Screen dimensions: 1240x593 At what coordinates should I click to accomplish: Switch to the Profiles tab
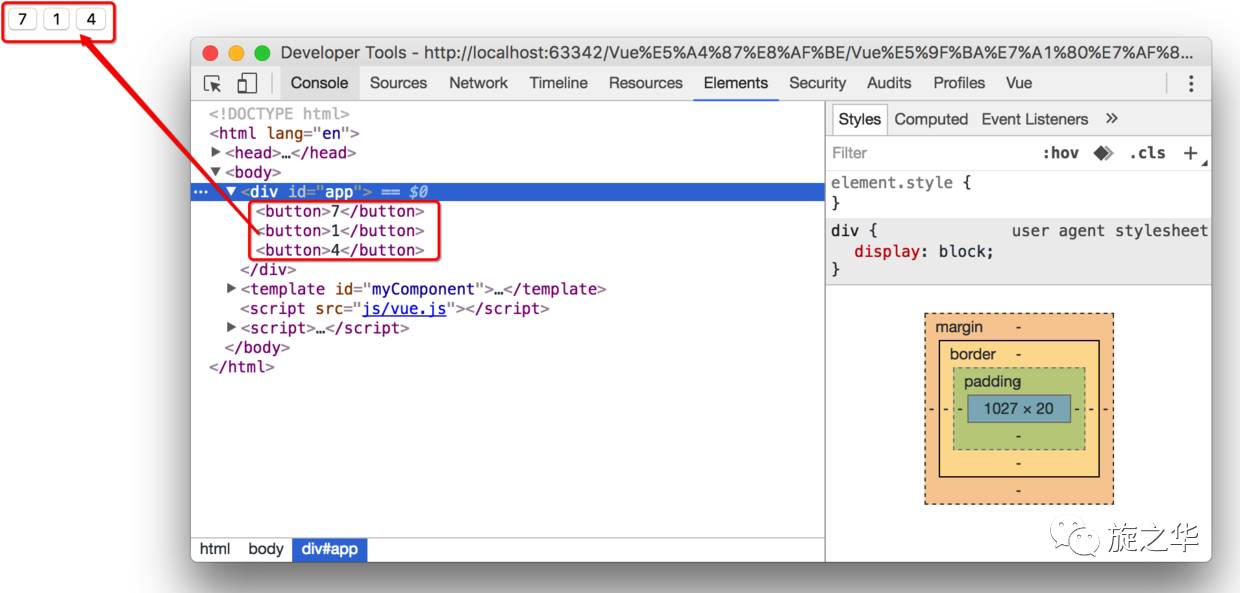tap(959, 83)
